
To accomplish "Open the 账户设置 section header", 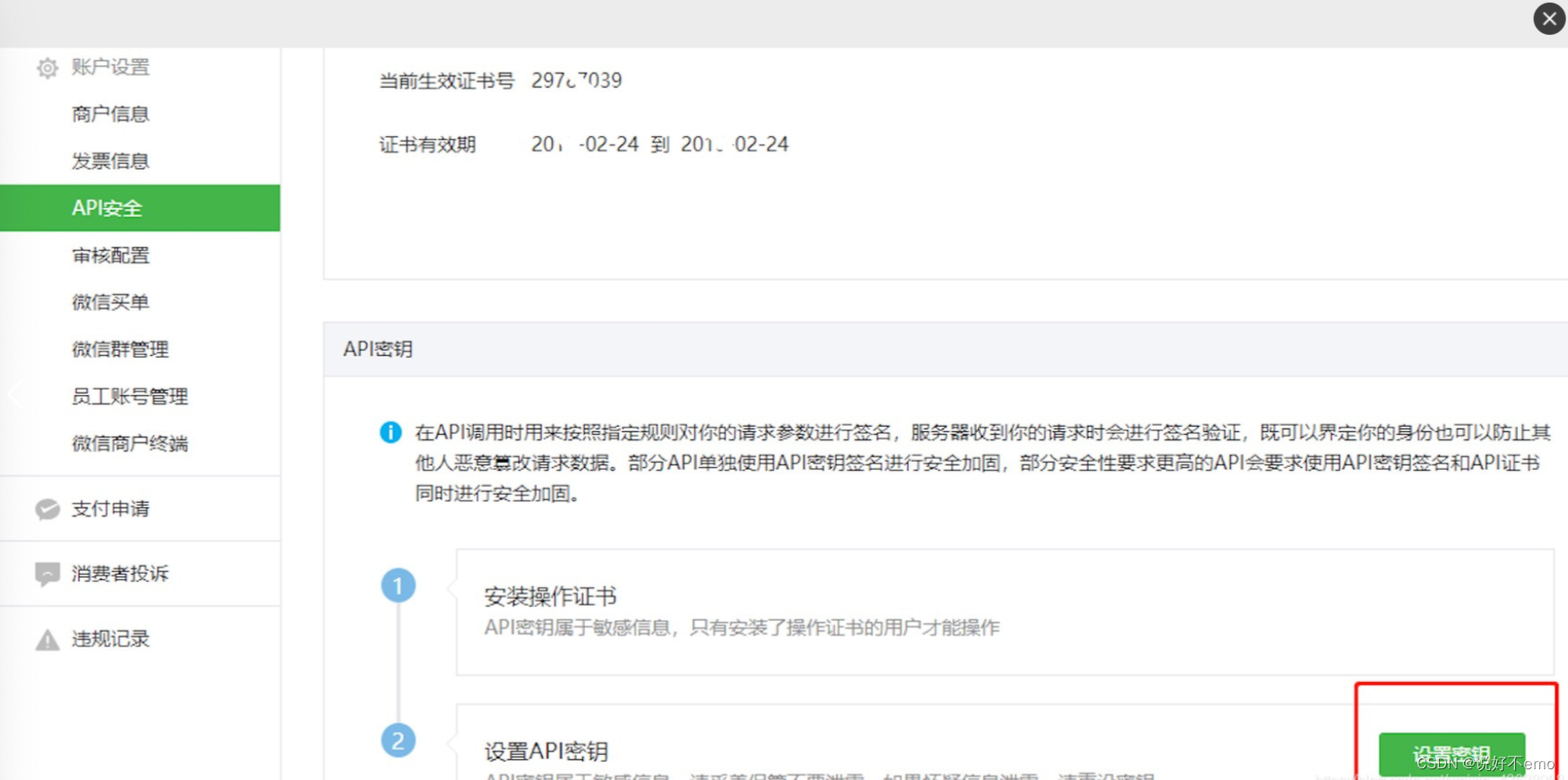I will click(110, 67).
